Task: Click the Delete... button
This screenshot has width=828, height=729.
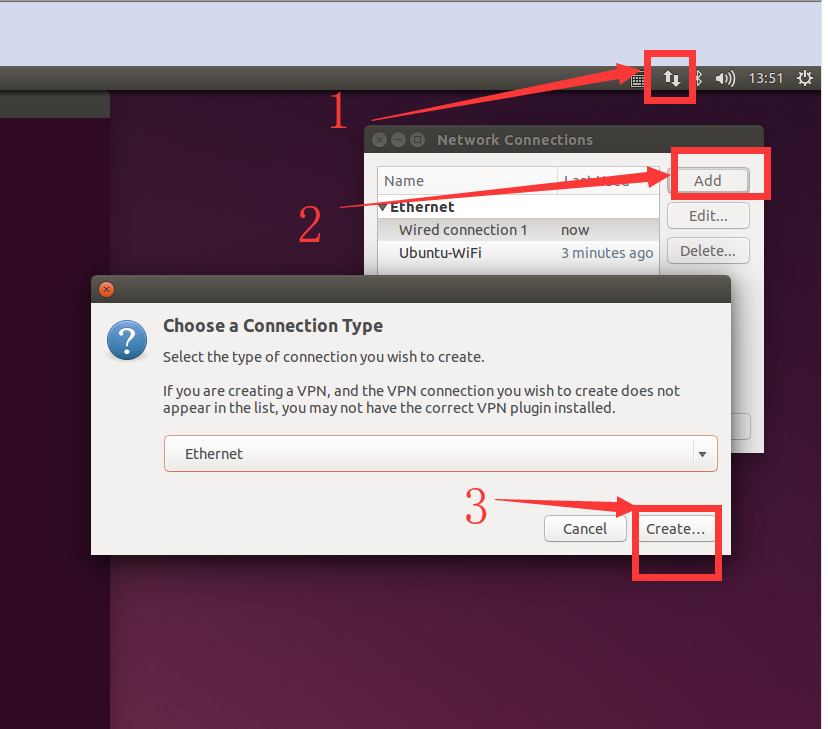Action: tap(708, 250)
